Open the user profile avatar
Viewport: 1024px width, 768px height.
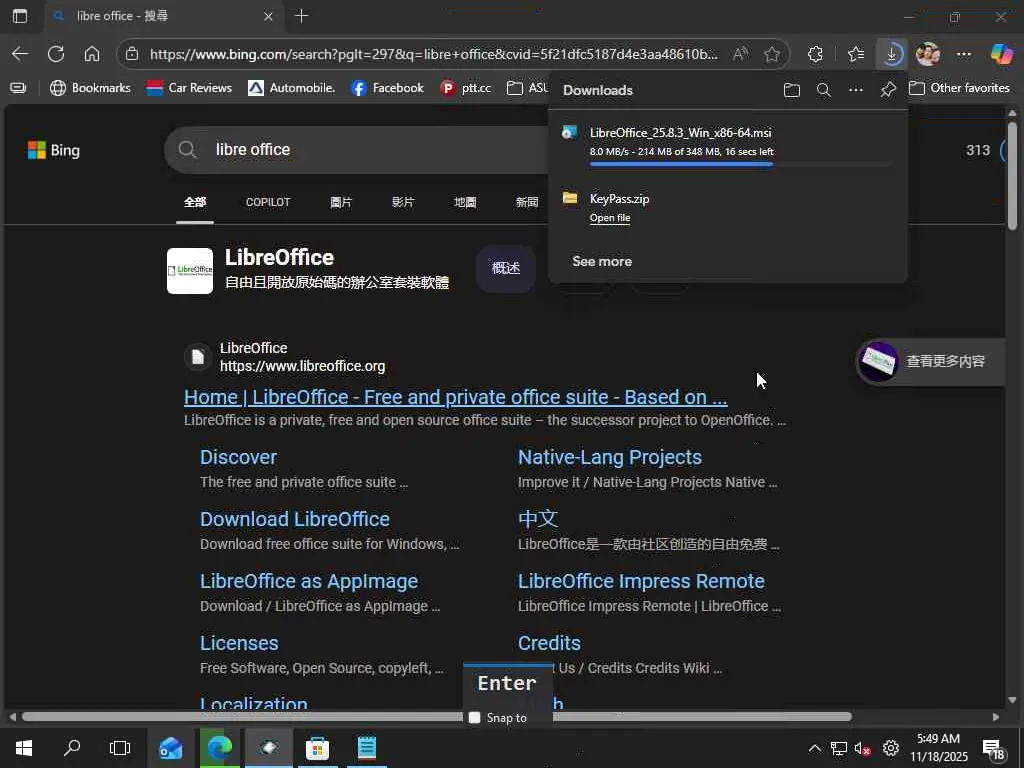click(928, 54)
